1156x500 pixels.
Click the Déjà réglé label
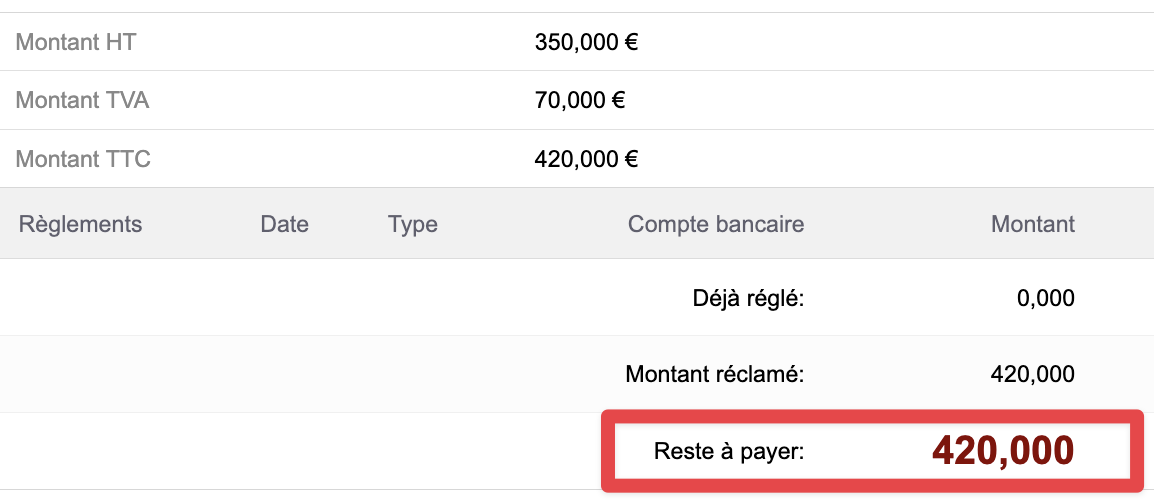pyautogui.click(x=748, y=297)
